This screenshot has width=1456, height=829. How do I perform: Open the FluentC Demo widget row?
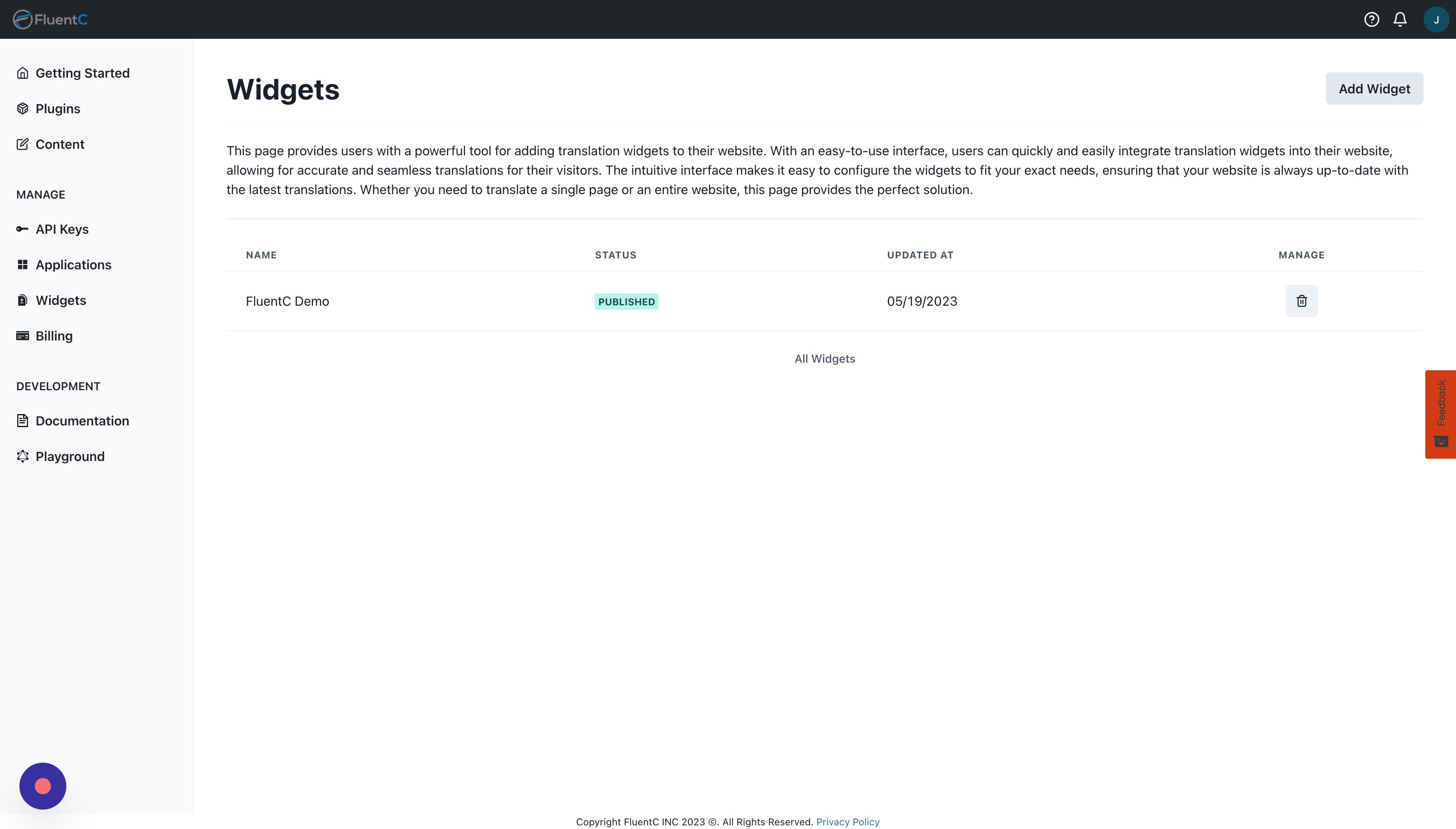coord(287,301)
